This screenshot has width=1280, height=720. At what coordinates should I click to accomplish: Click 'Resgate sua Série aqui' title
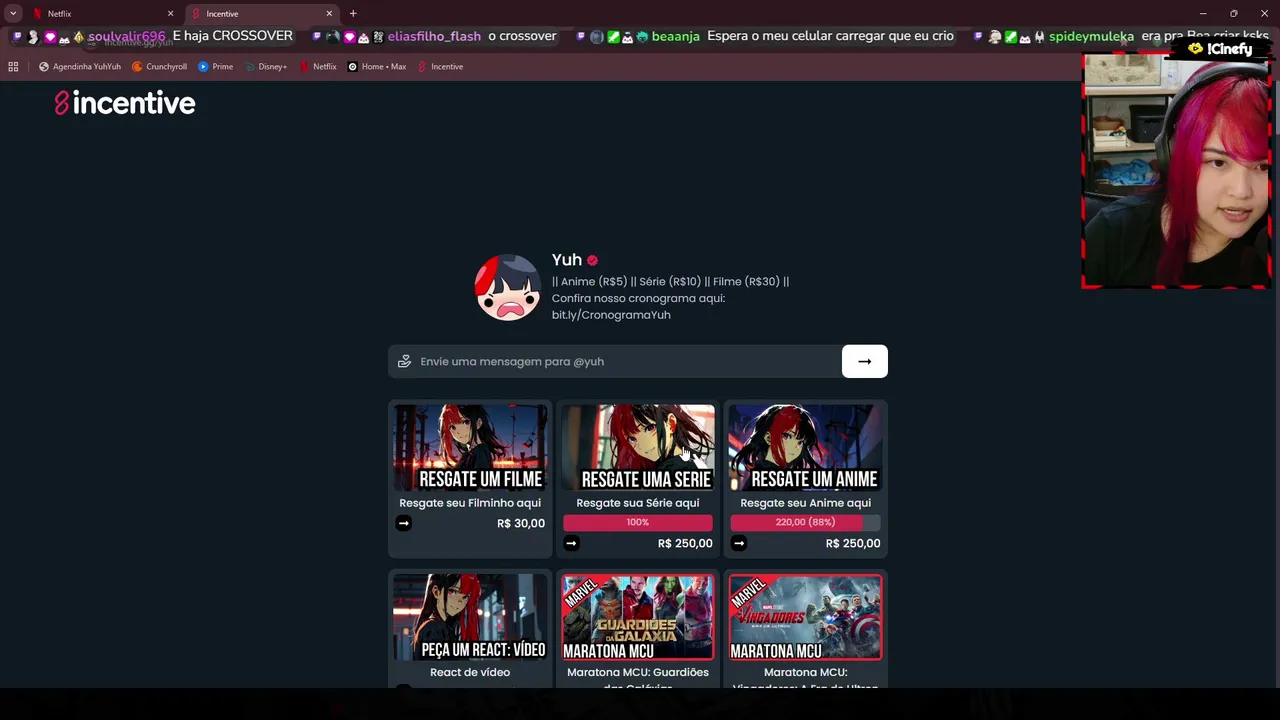(x=638, y=503)
